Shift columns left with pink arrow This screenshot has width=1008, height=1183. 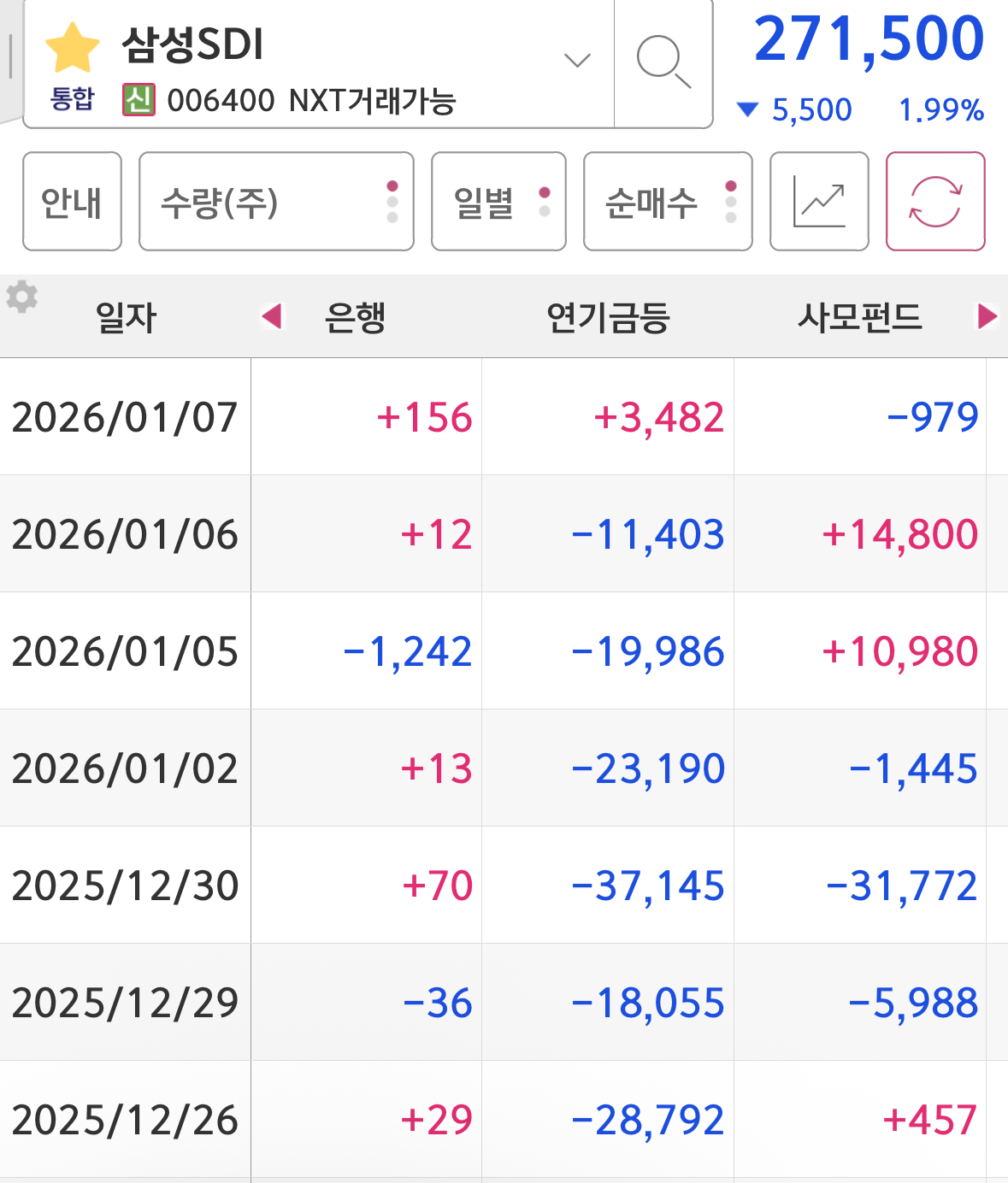[272, 316]
